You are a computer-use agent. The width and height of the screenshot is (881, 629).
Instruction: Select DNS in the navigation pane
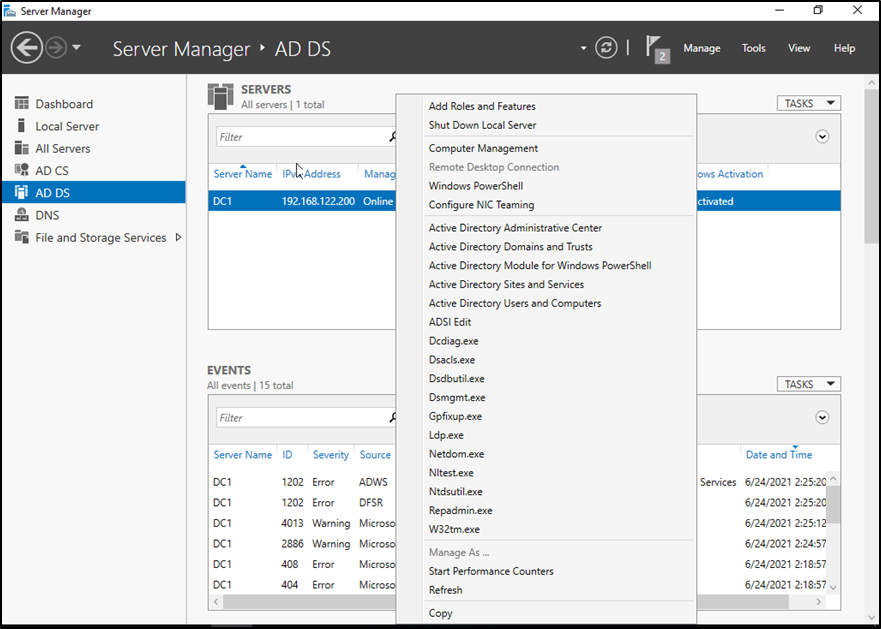(47, 215)
